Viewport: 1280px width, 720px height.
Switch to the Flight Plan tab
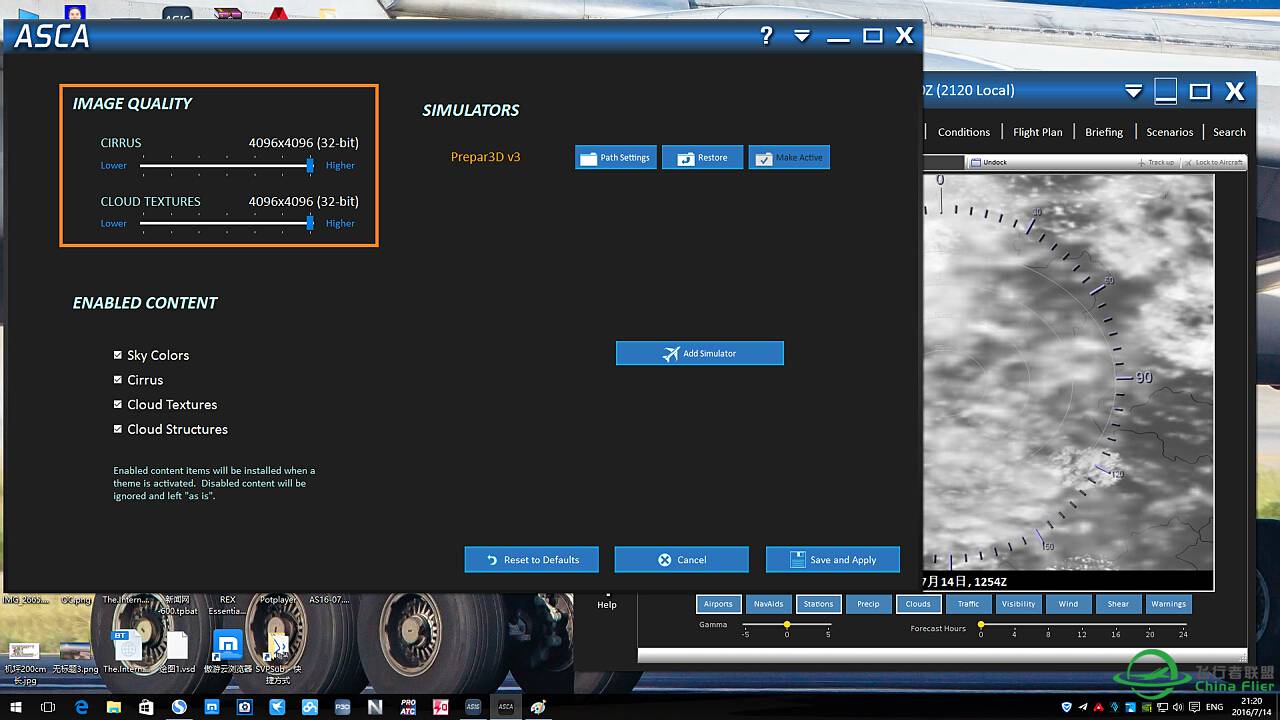[1037, 132]
